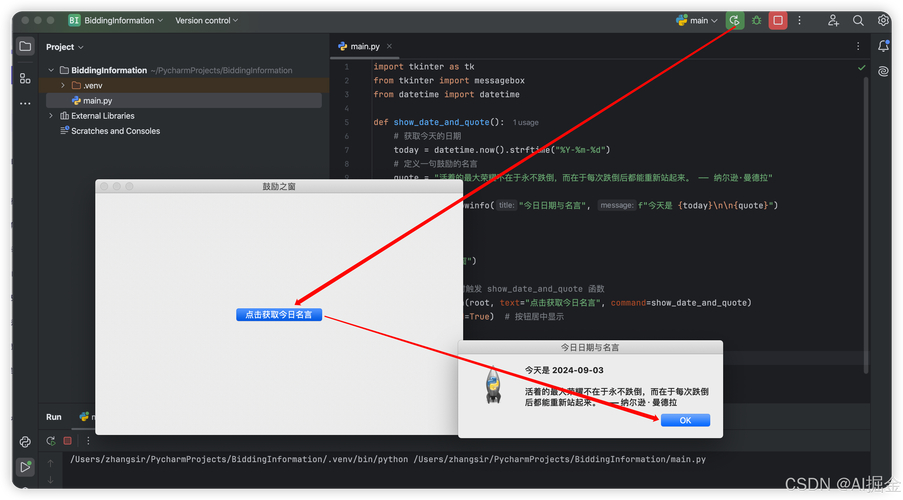
Task: Expand the .venv folder
Action: tap(63, 86)
